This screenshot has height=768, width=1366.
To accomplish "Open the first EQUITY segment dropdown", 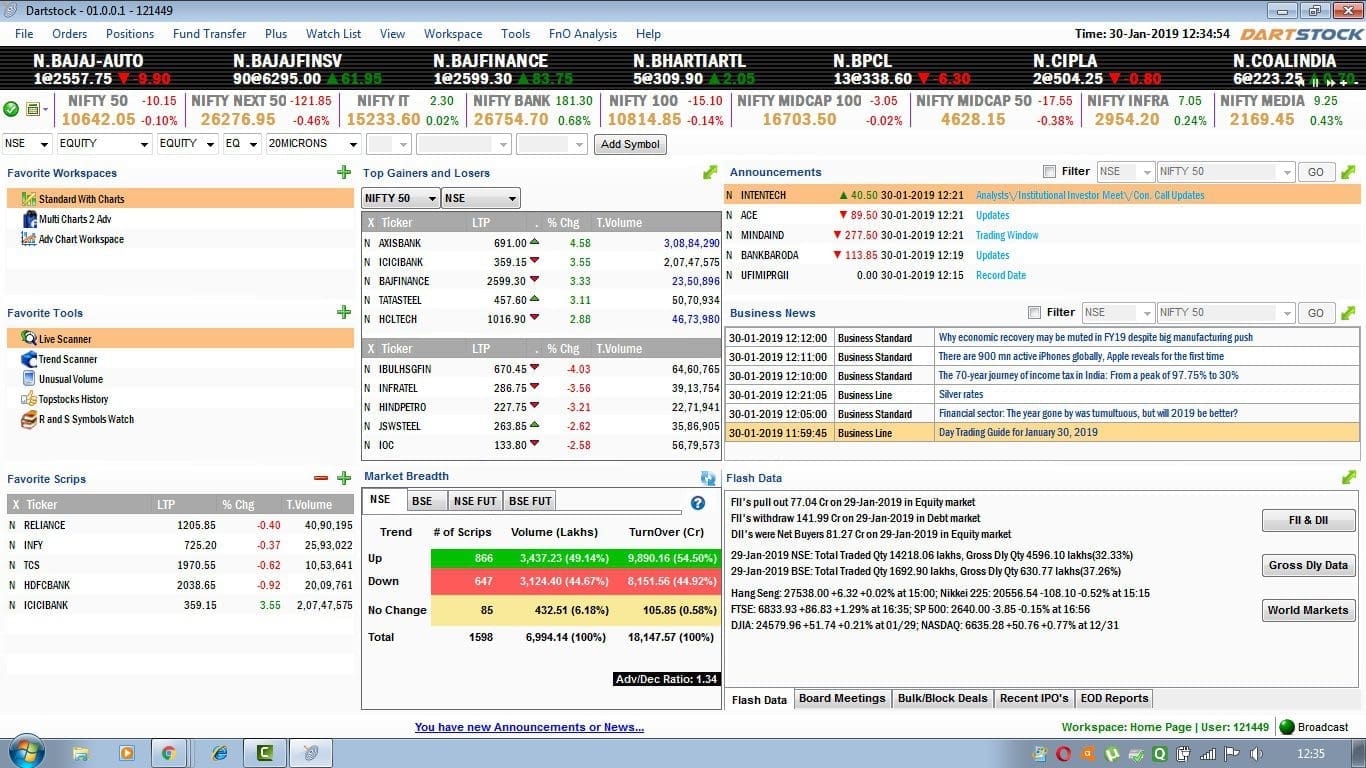I will (x=104, y=143).
